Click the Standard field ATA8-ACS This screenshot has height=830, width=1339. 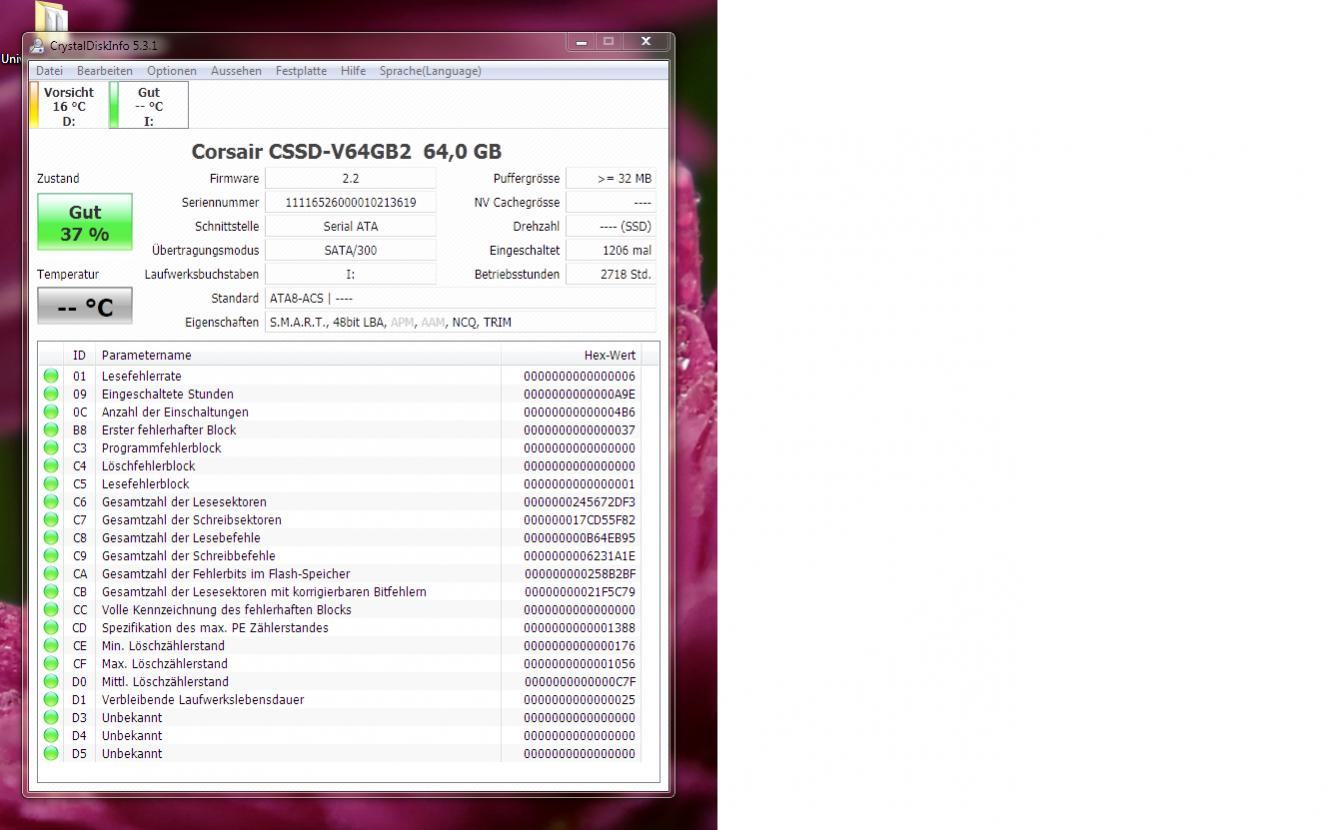(x=460, y=299)
